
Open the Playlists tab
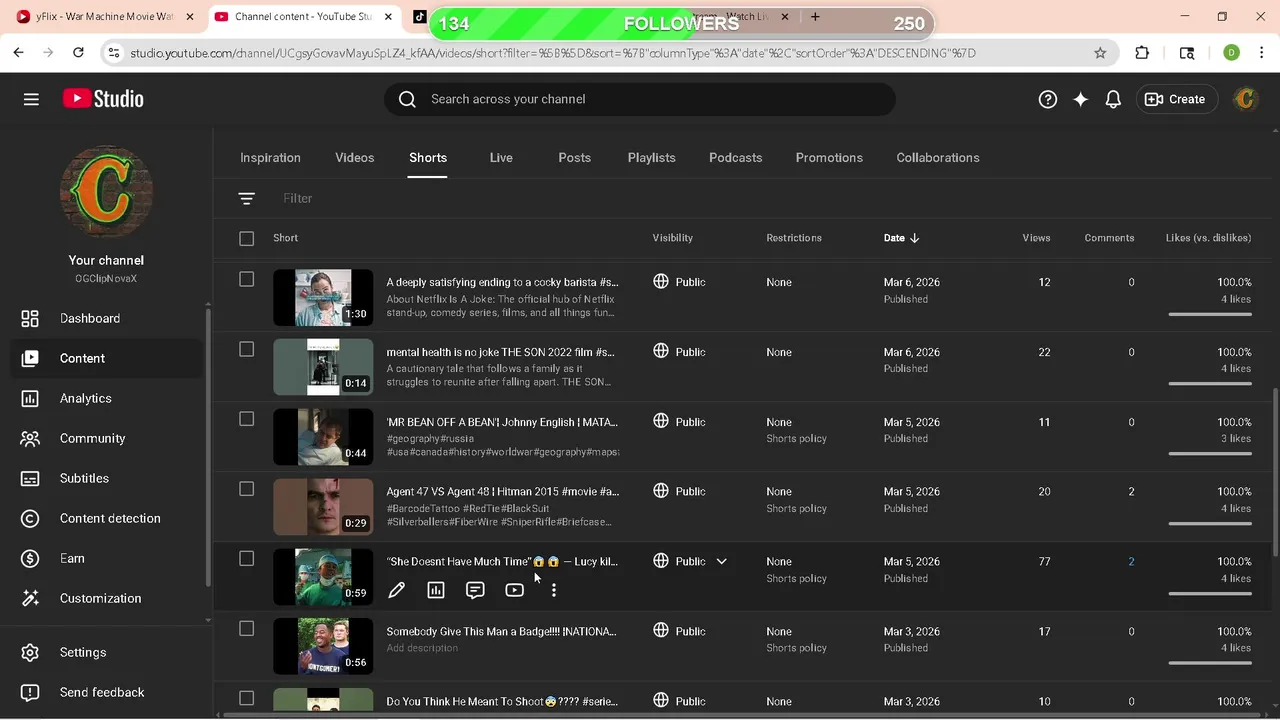click(651, 158)
